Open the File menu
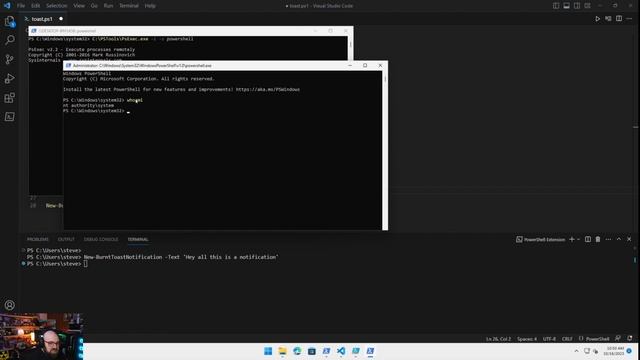This screenshot has height=360, width=640. [21, 6]
